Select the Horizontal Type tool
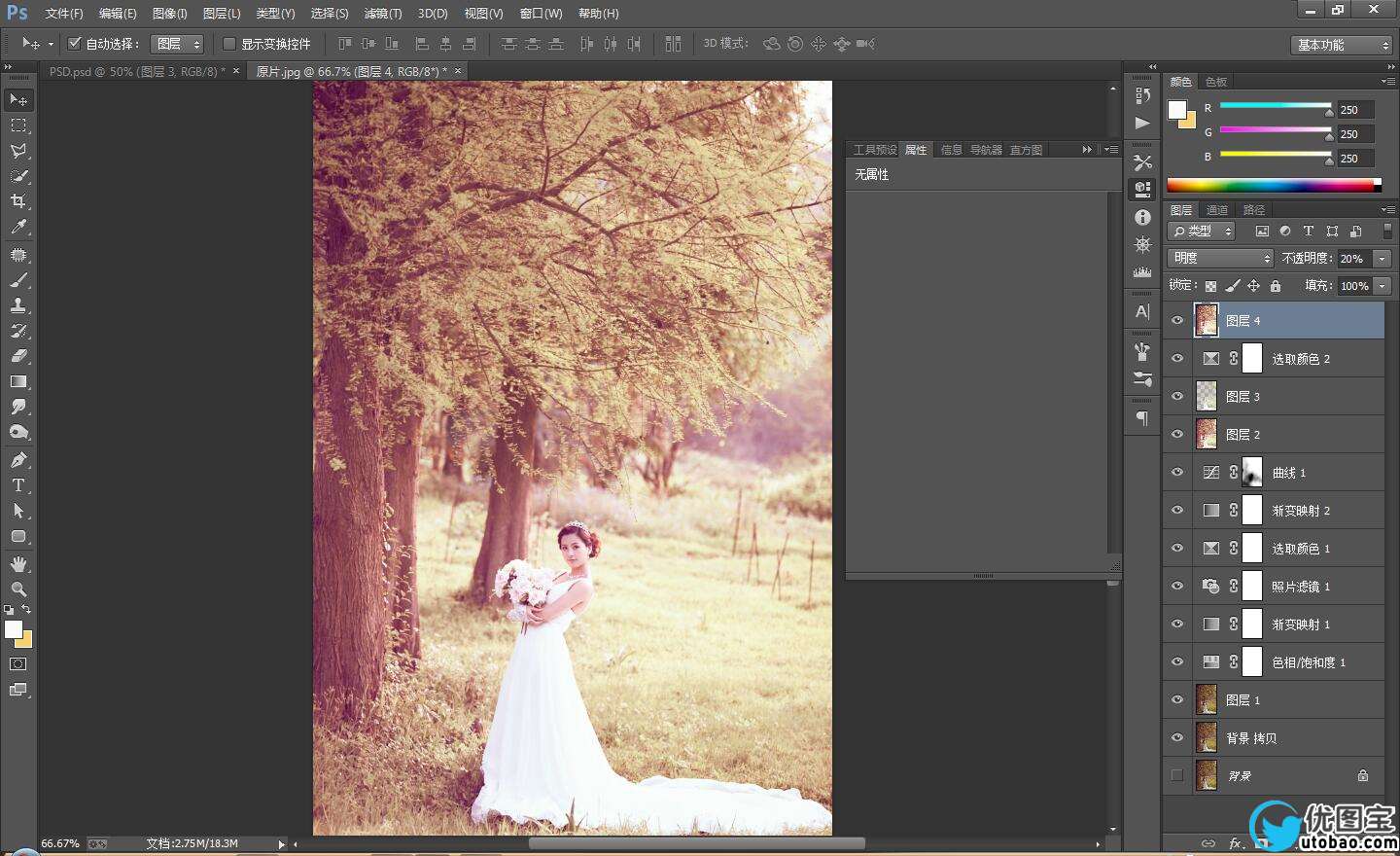1400x856 pixels. coord(18,485)
